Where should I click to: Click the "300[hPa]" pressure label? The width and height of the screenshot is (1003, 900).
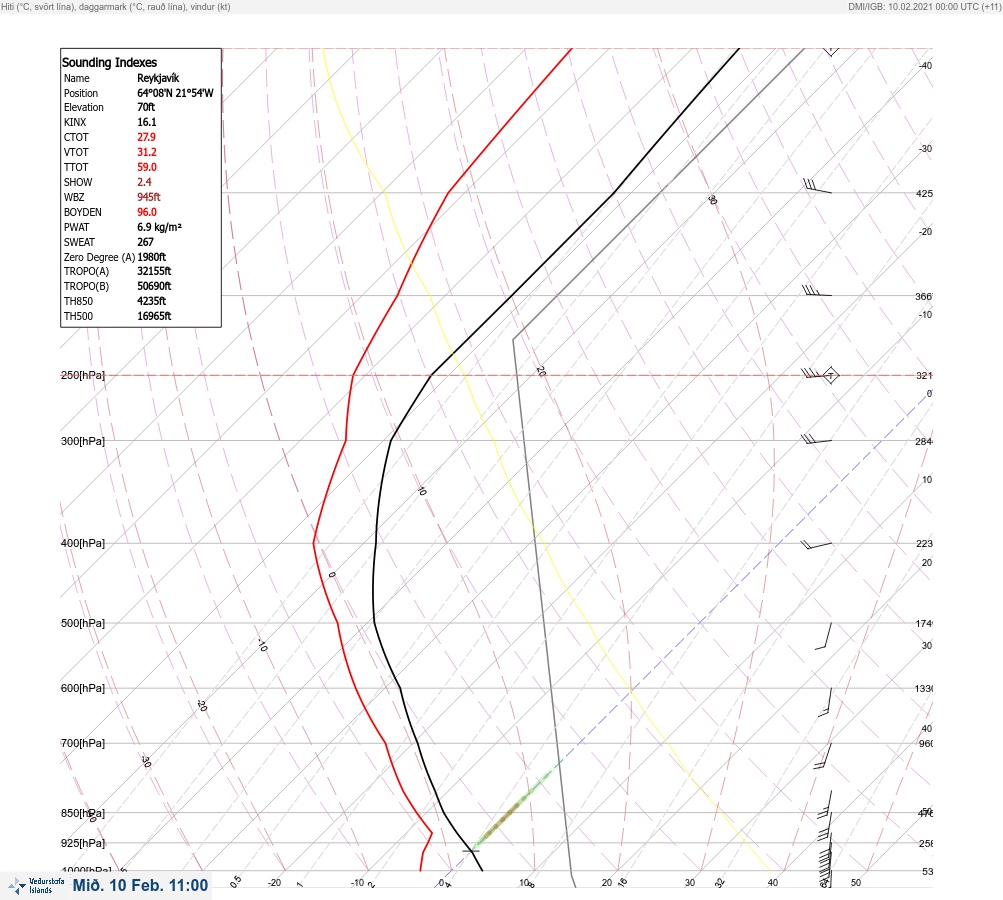click(83, 441)
